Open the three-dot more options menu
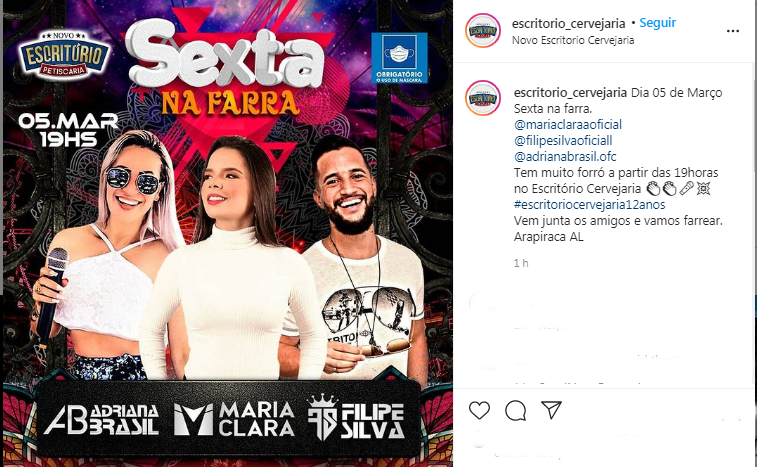 pyautogui.click(x=732, y=31)
